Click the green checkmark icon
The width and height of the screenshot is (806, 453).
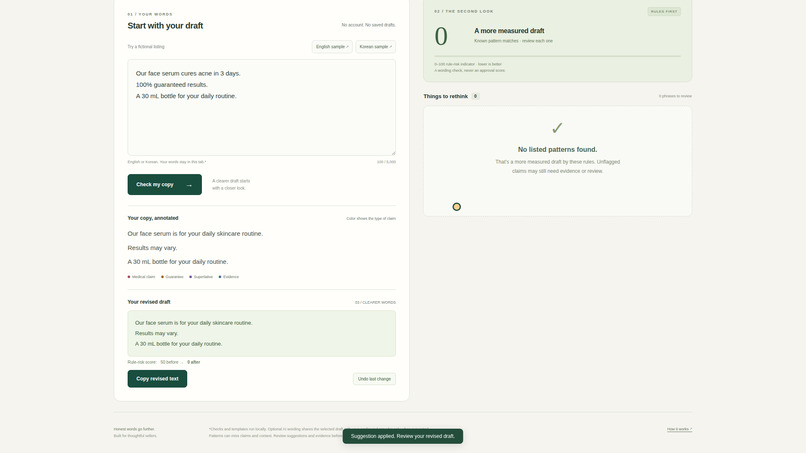557,128
